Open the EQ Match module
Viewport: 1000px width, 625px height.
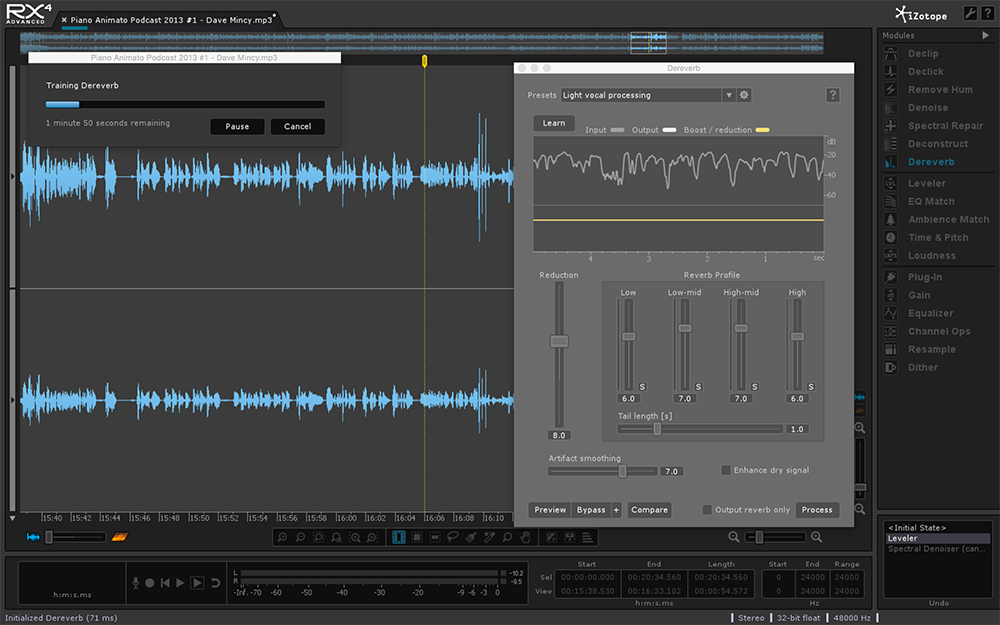click(931, 202)
